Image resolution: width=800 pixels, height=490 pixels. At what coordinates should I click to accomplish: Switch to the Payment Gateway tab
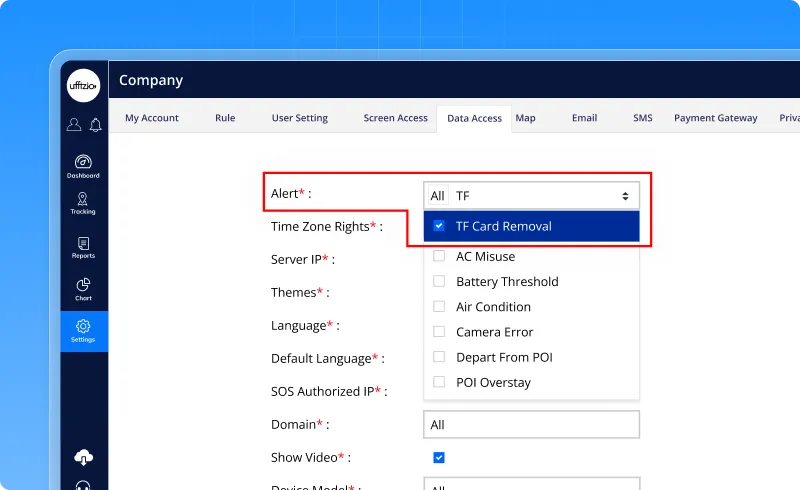coord(715,118)
